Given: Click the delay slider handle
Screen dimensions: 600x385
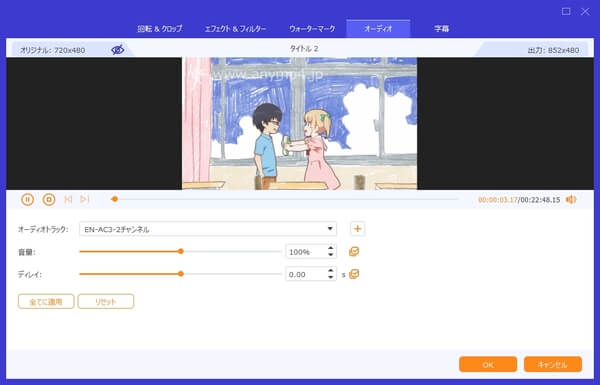Looking at the screenshot, I should [x=181, y=274].
